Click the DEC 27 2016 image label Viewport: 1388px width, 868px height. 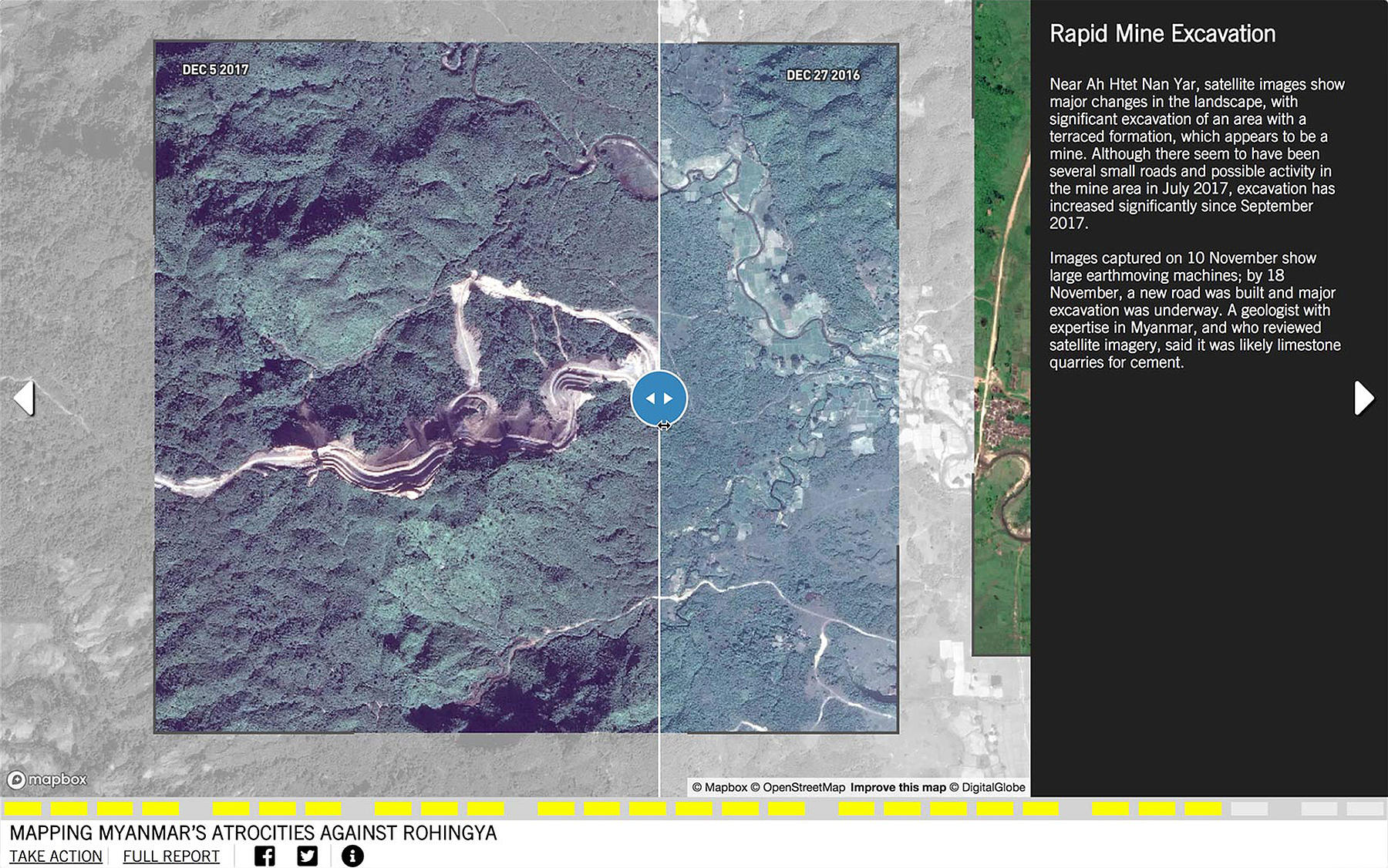[x=823, y=75]
